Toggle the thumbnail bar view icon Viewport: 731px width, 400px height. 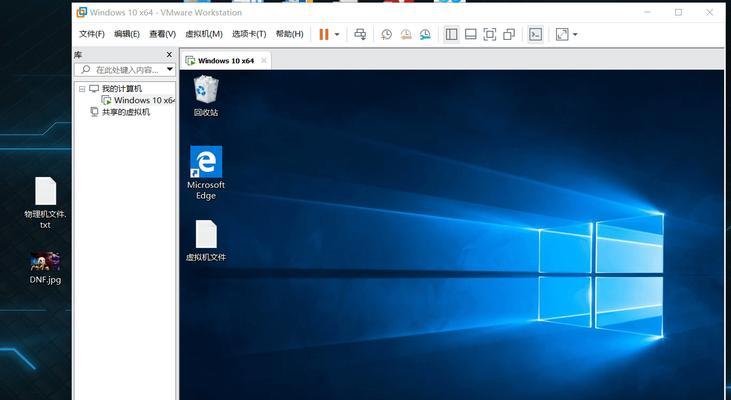tap(470, 34)
